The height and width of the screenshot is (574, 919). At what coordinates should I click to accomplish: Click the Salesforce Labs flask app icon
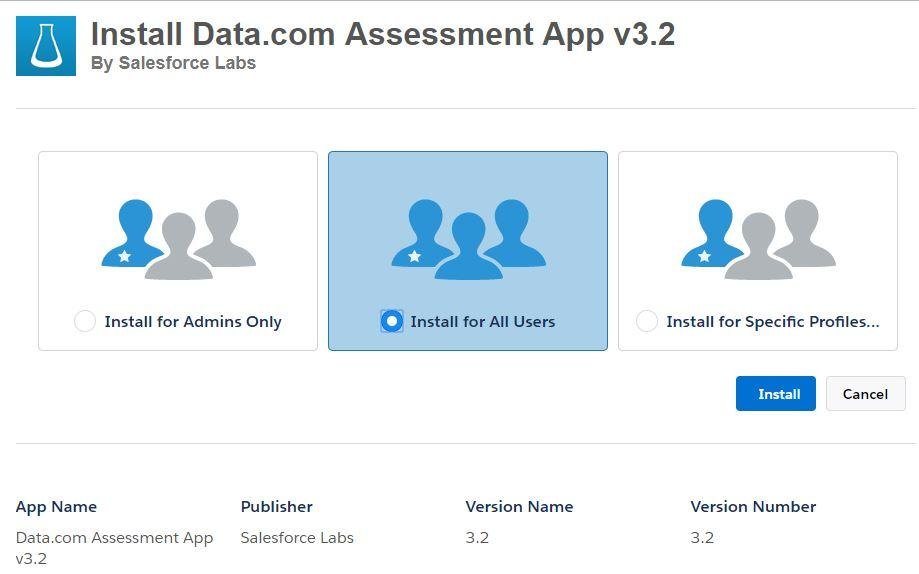(46, 46)
